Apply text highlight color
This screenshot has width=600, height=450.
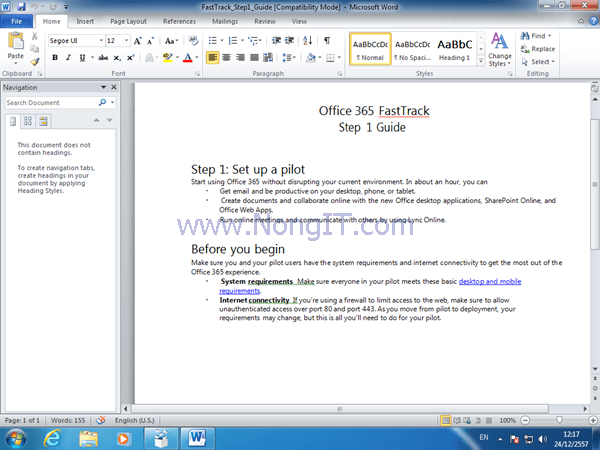pyautogui.click(x=167, y=58)
